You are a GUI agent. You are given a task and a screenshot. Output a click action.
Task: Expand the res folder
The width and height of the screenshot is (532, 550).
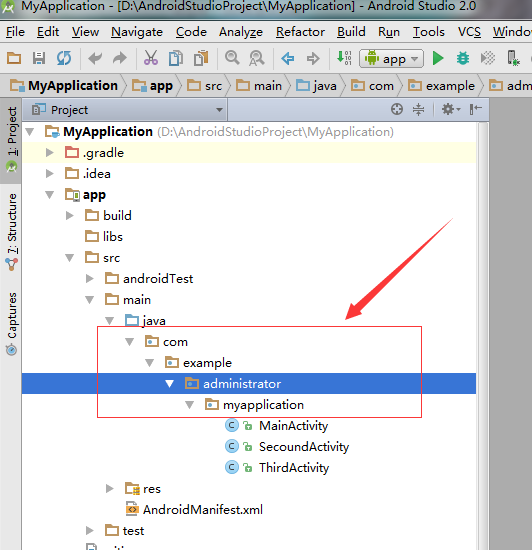pos(110,489)
